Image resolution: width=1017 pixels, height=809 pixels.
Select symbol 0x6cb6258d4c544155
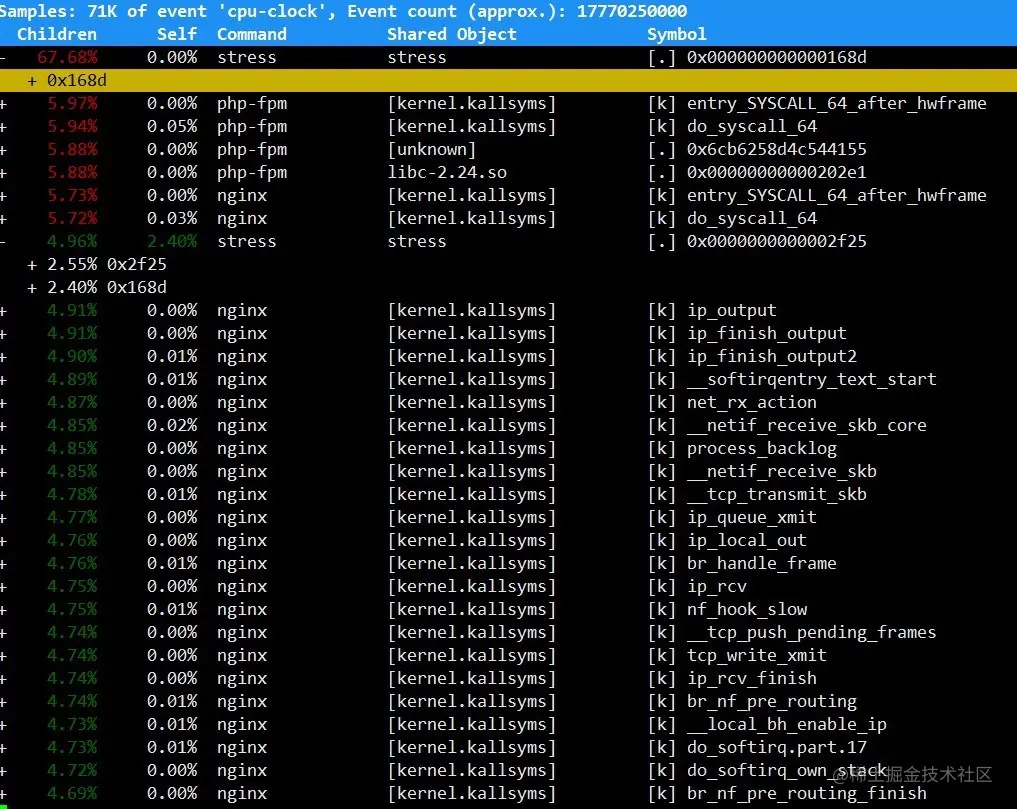[x=776, y=150]
